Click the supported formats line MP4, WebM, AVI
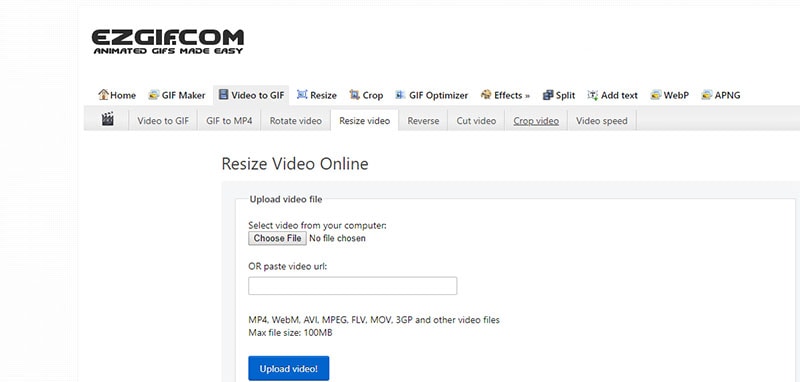 374,320
